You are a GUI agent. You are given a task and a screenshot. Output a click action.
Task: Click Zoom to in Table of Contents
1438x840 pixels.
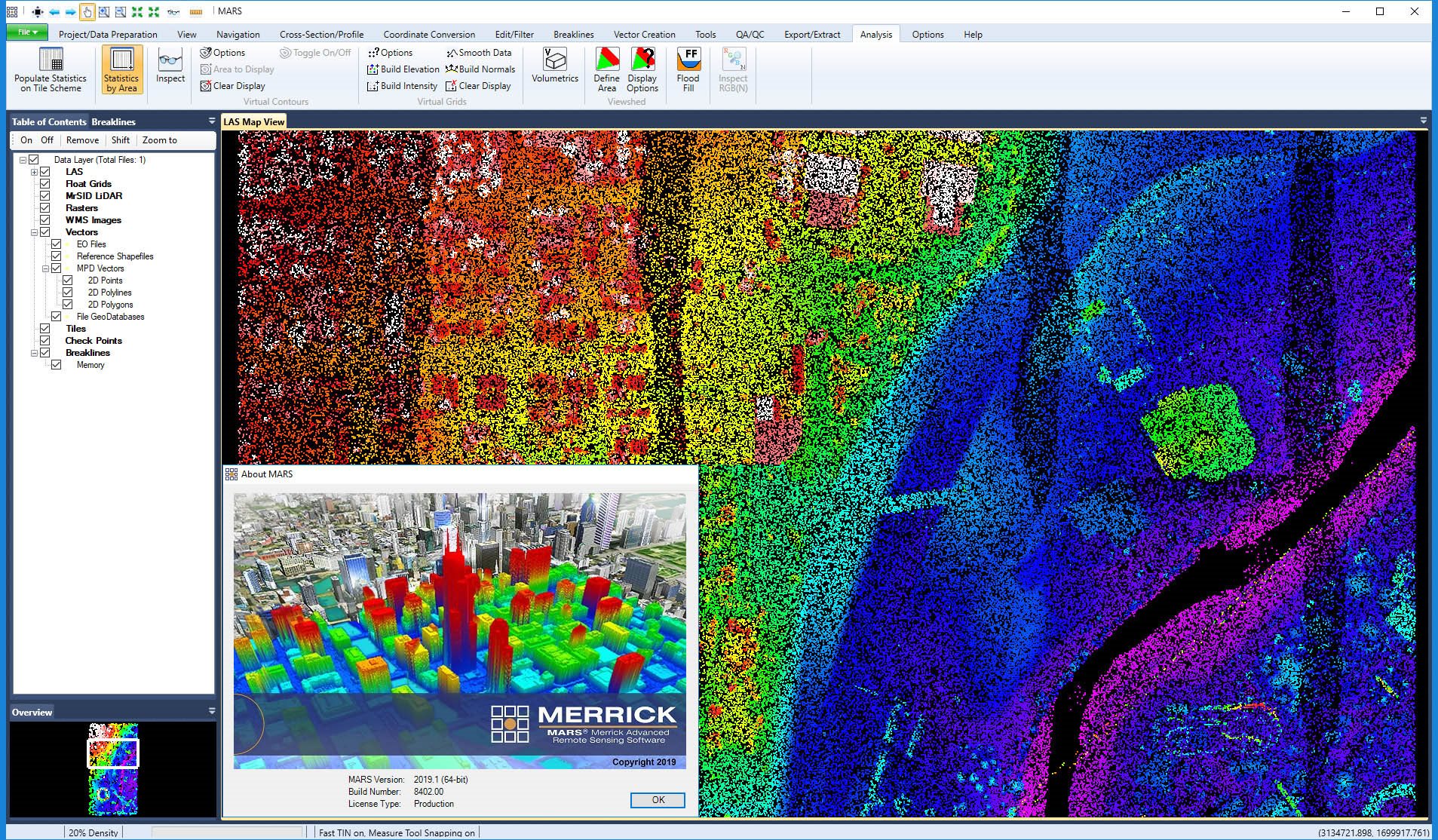[x=160, y=140]
